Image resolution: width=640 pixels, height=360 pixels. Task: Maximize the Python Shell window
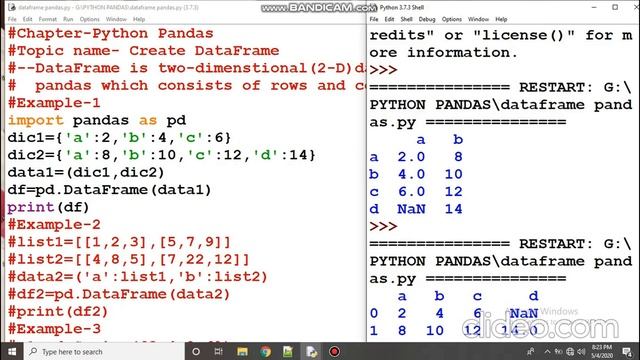[615, 7]
